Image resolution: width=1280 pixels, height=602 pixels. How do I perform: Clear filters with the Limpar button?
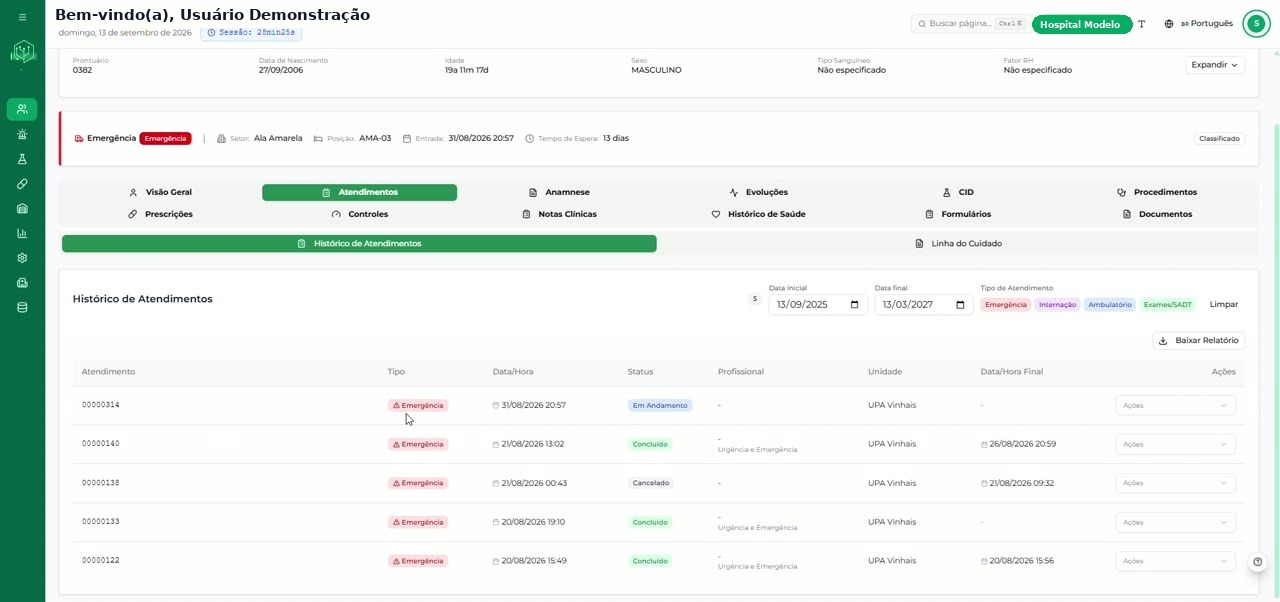[x=1224, y=305]
